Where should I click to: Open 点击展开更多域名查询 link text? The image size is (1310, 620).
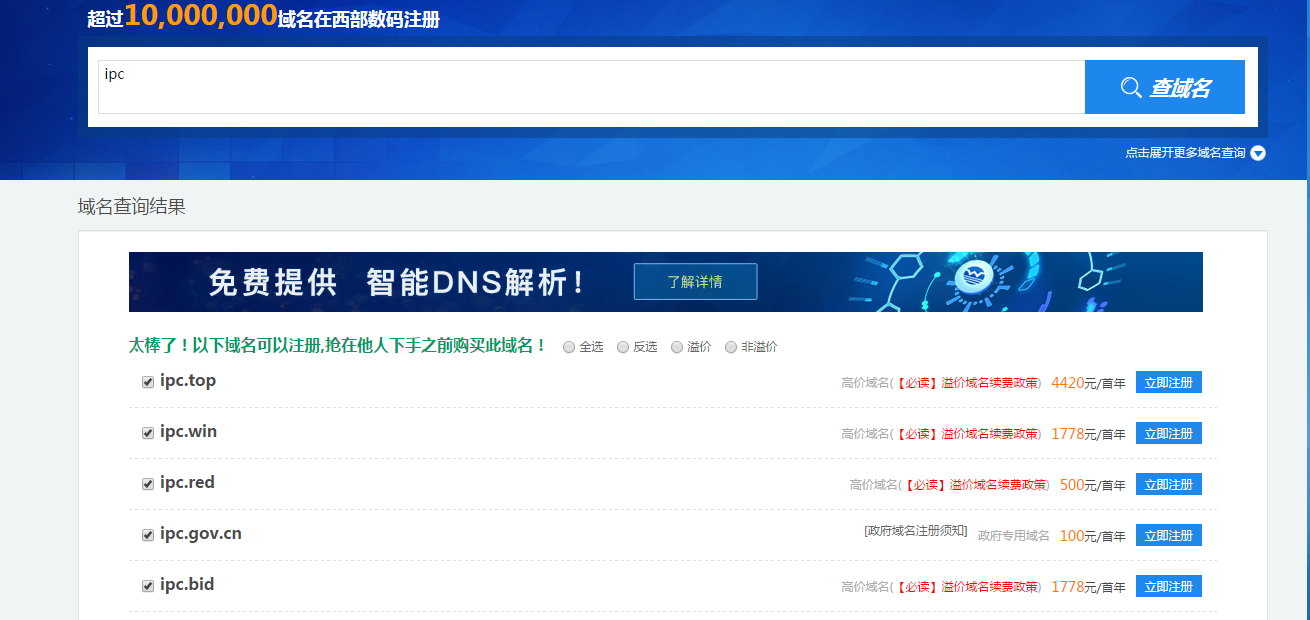click(x=1185, y=153)
